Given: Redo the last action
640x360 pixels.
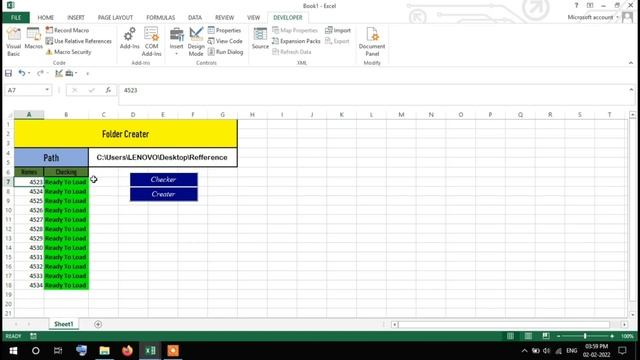Looking at the screenshot, I should 40,73.
